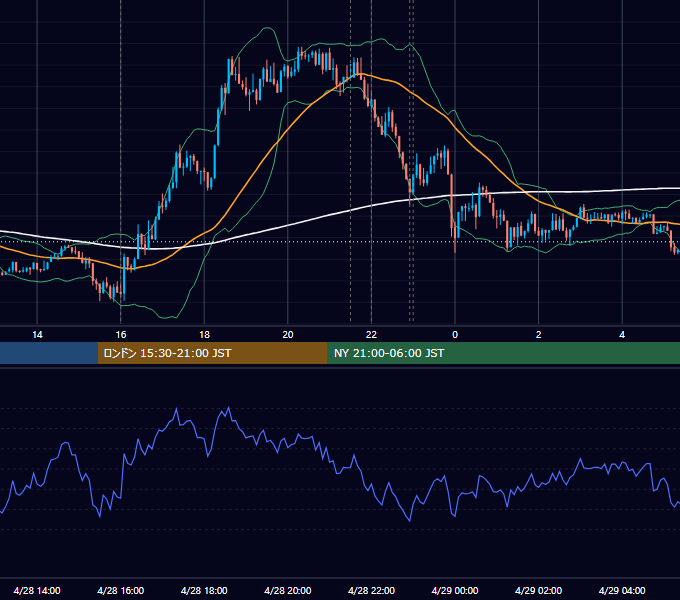Click the blue session bar before London
The height and width of the screenshot is (600, 680).
tap(49, 353)
